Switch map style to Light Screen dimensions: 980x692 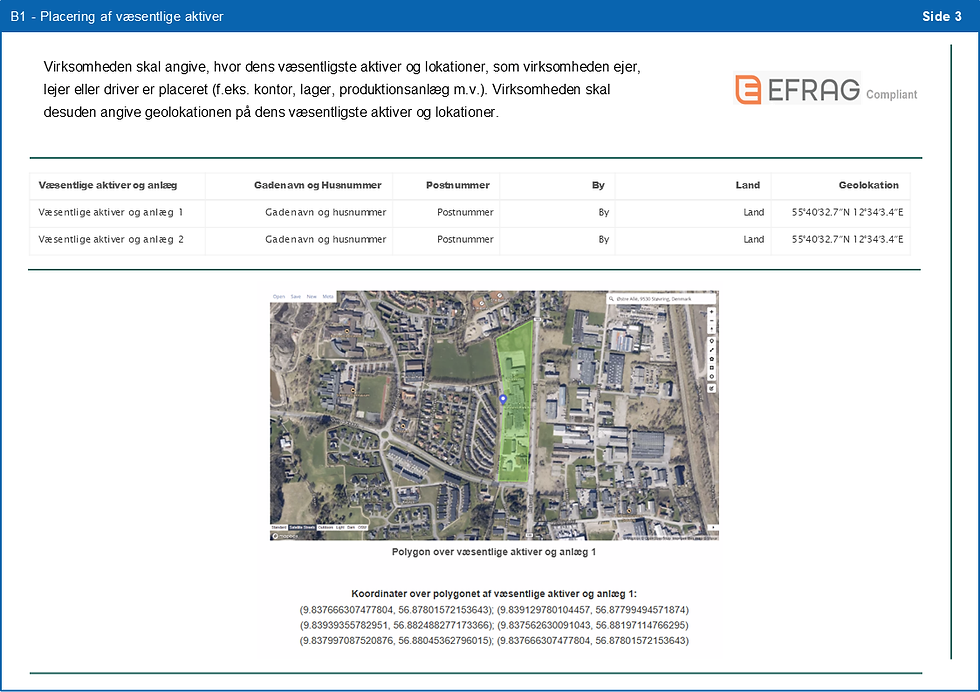pos(340,528)
